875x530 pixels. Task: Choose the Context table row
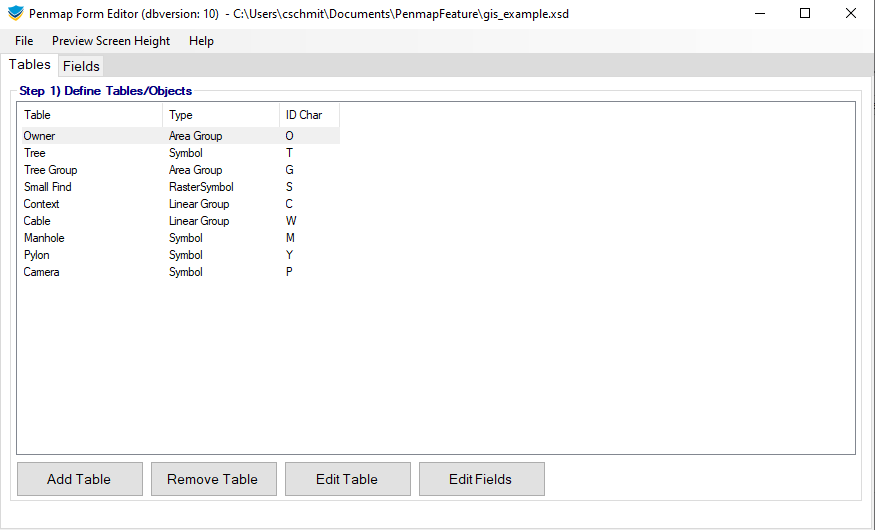point(42,204)
